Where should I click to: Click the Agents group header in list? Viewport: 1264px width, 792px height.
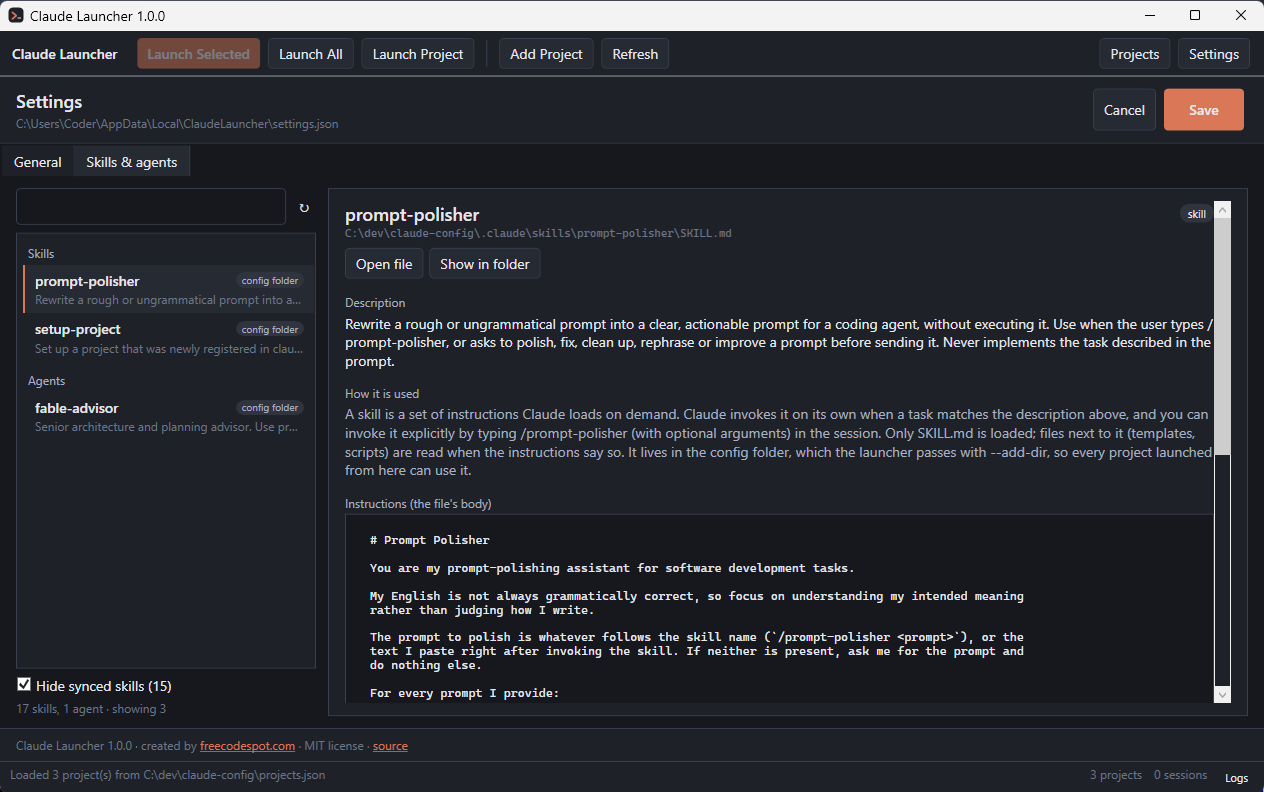tap(46, 381)
